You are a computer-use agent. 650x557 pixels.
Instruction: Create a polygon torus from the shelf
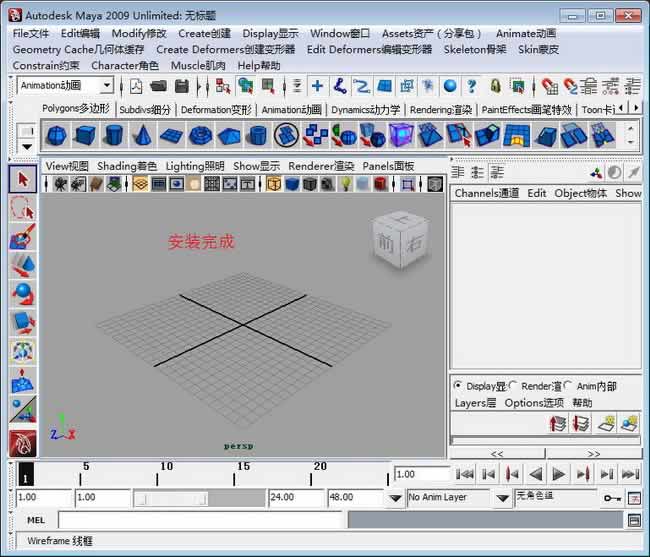[200, 135]
